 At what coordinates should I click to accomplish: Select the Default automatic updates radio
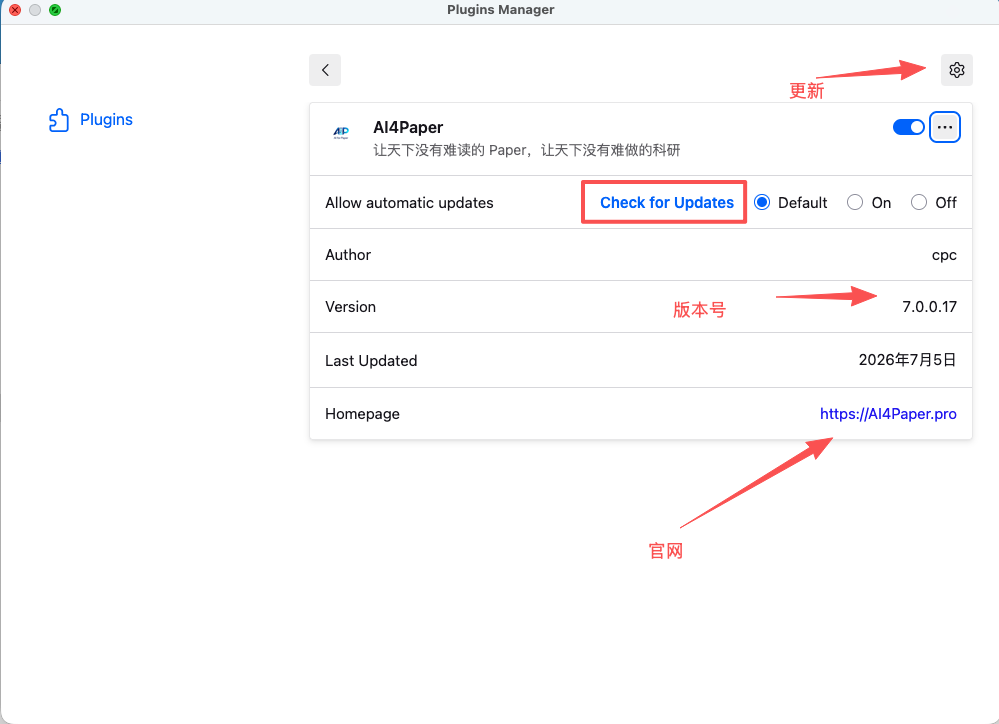762,203
